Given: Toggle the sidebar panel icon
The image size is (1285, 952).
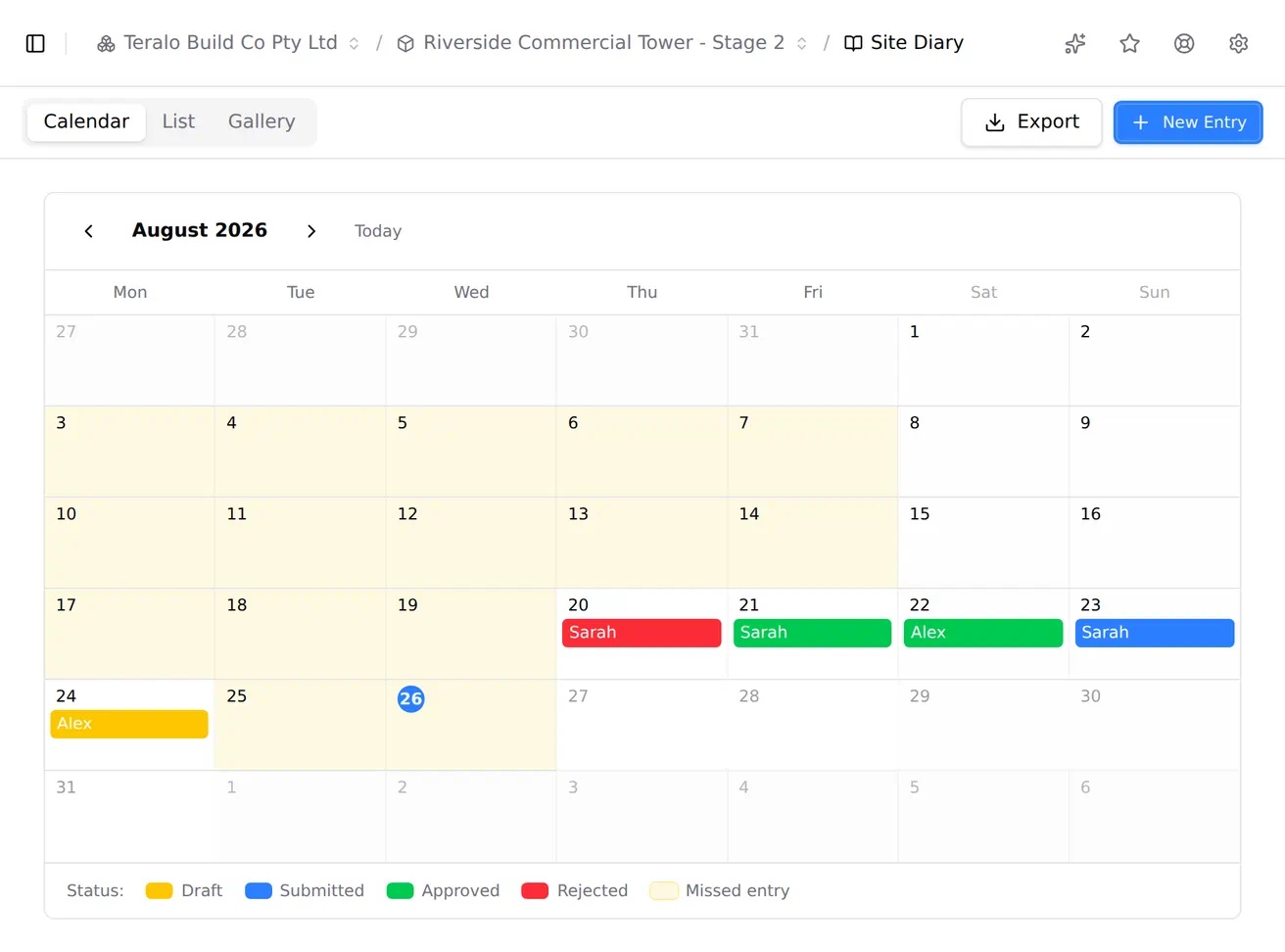Looking at the screenshot, I should pos(35,43).
